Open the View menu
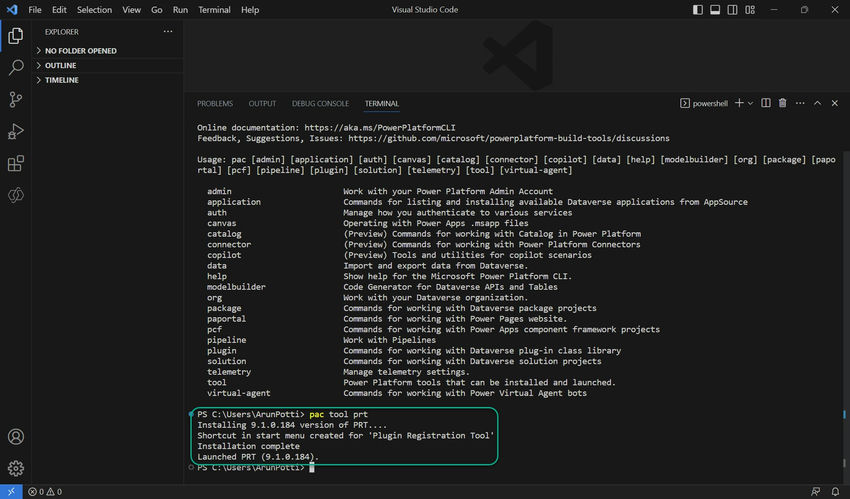Screen dimensions: 850x499 (131, 10)
